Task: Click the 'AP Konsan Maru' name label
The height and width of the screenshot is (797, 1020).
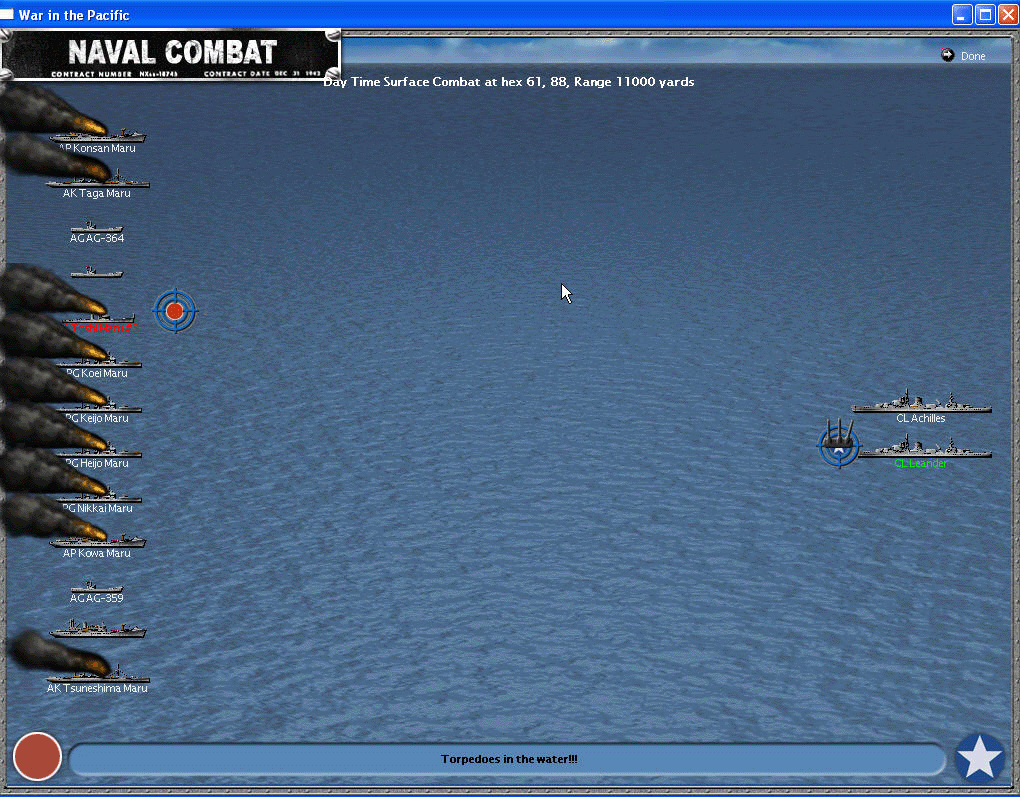Action: (97, 148)
